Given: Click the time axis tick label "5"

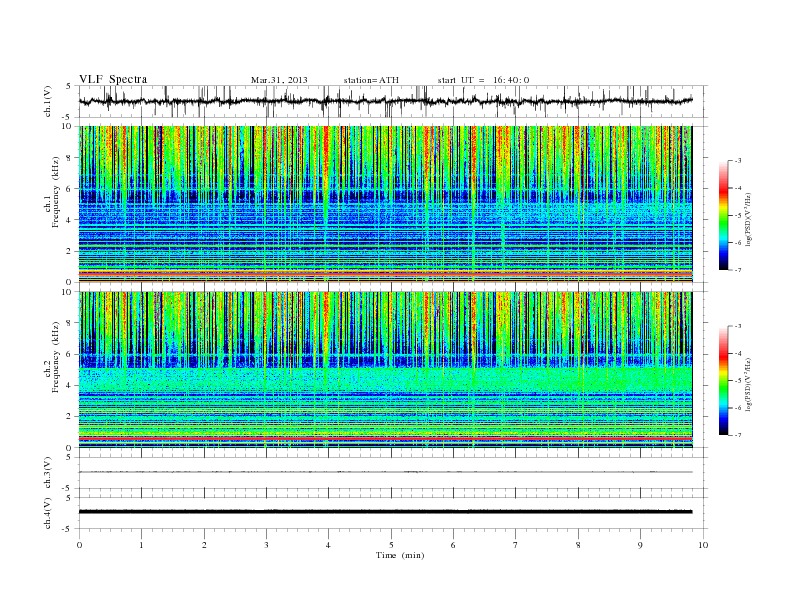Looking at the screenshot, I should [x=391, y=545].
